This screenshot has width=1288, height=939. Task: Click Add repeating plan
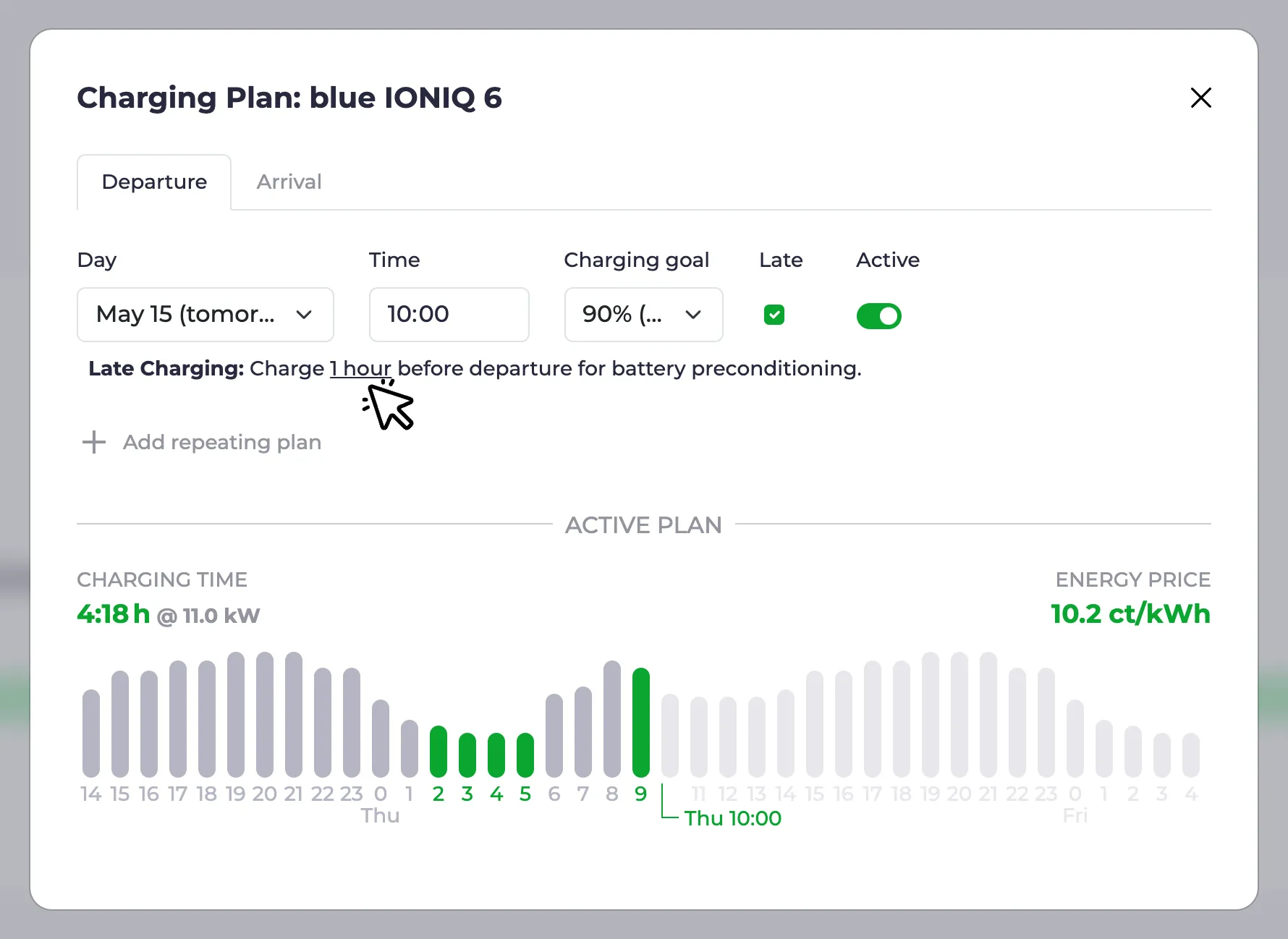click(x=221, y=442)
